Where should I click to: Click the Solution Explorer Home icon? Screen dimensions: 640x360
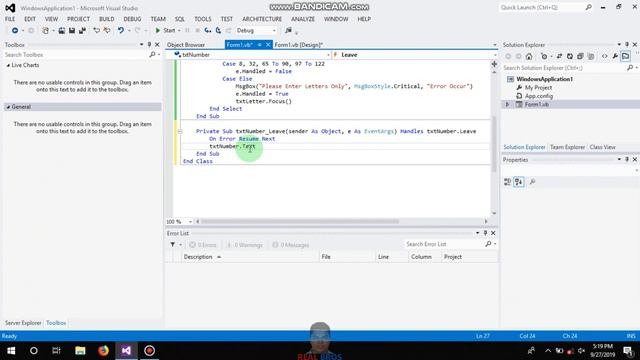pyautogui.click(x=529, y=56)
